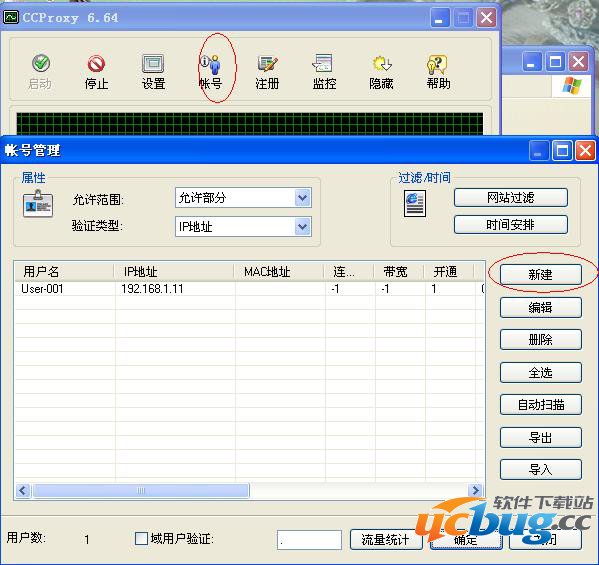Click the 注册 register icon in CCProxy
This screenshot has width=599, height=565.
pos(267,72)
